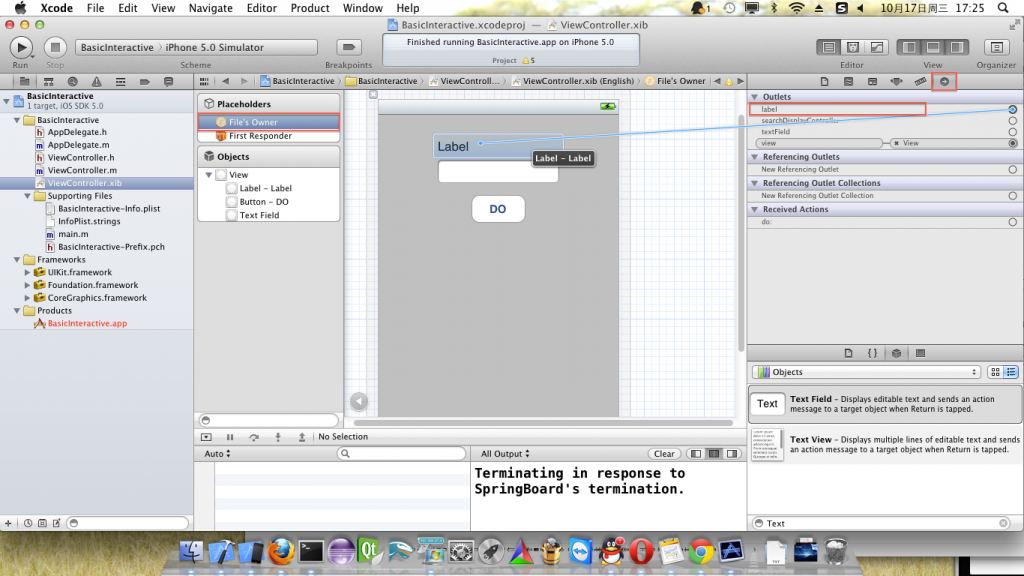The height and width of the screenshot is (576, 1024).
Task: Collapse the Received Actions section
Action: pyautogui.click(x=755, y=209)
